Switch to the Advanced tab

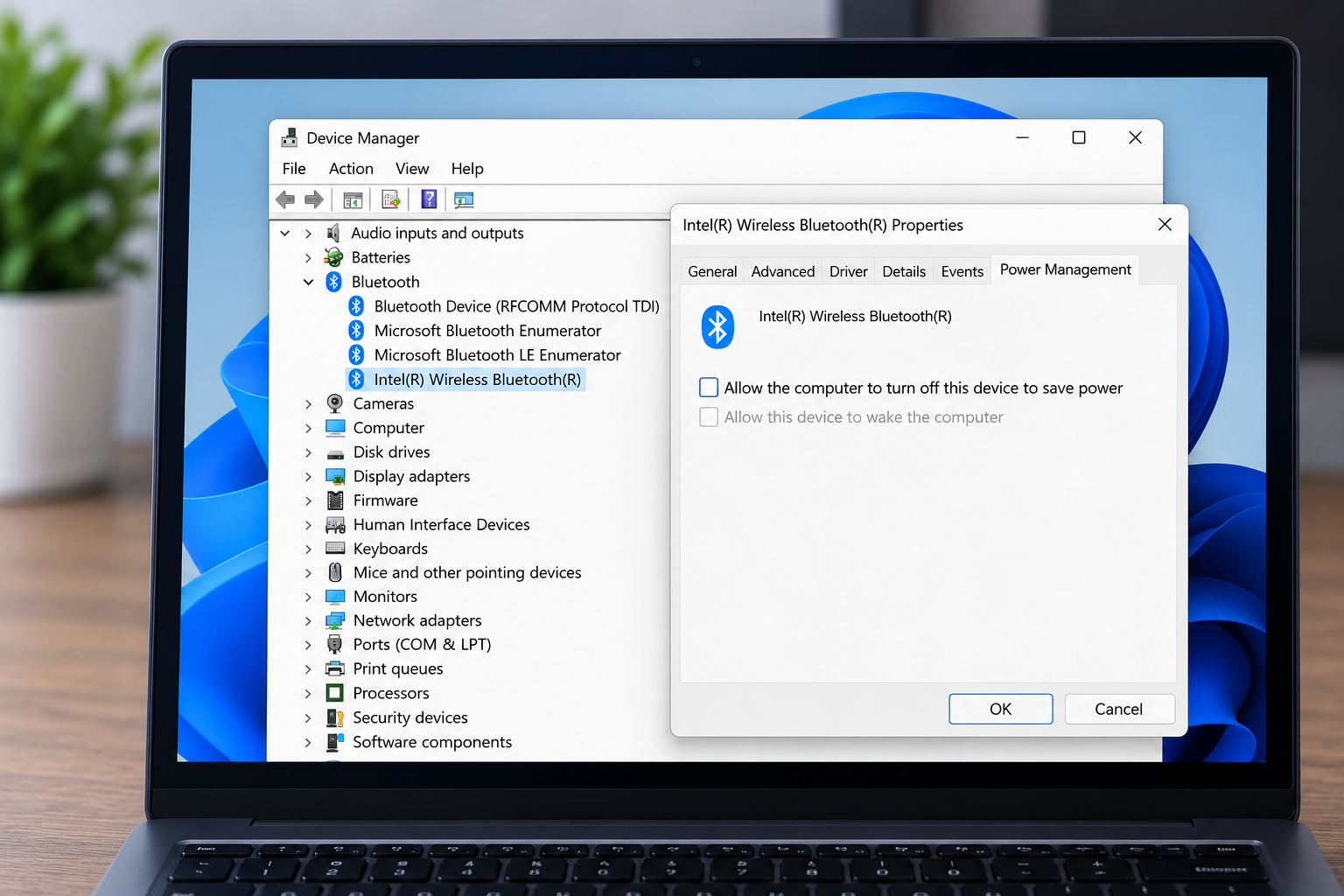click(783, 271)
